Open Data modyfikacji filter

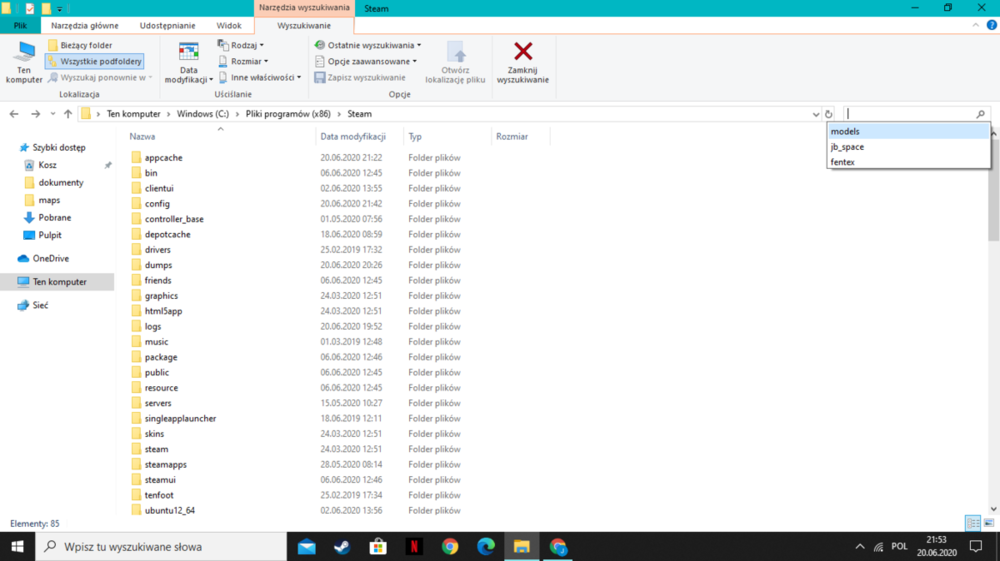tap(189, 62)
